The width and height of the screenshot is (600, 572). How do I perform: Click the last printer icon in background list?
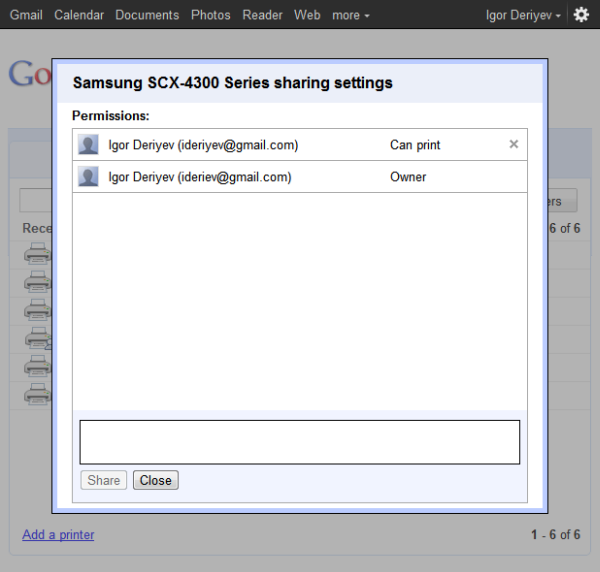pos(38,394)
